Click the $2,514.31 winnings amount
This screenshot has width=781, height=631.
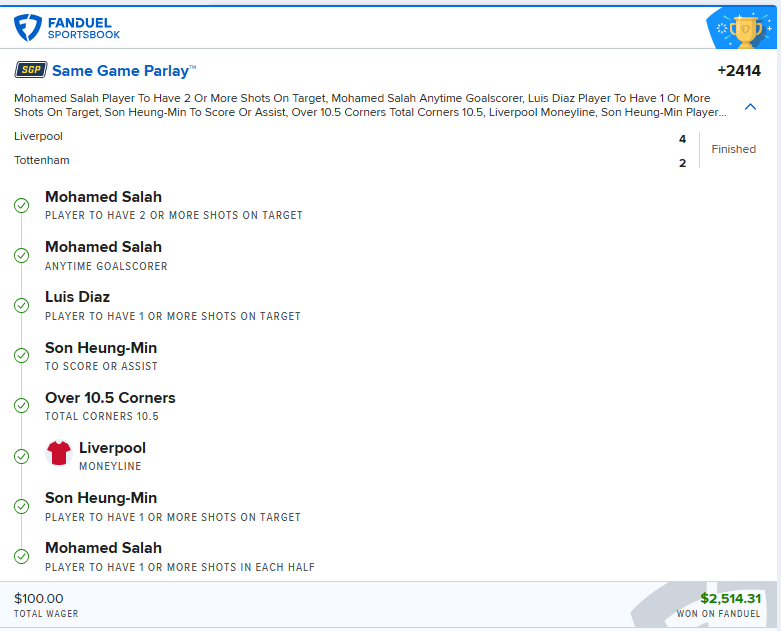[731, 598]
